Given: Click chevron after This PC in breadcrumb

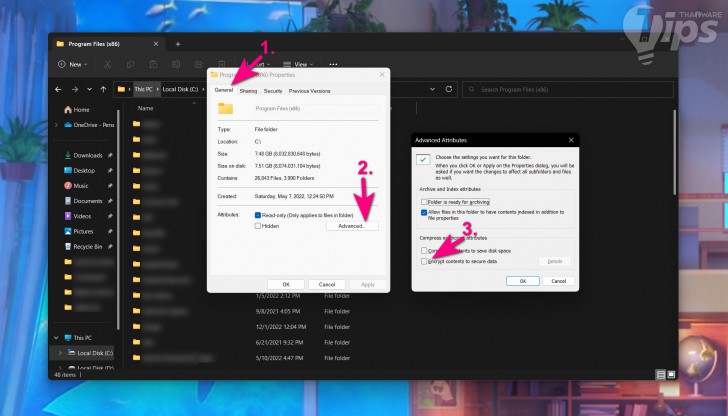Looking at the screenshot, I should click(x=158, y=89).
